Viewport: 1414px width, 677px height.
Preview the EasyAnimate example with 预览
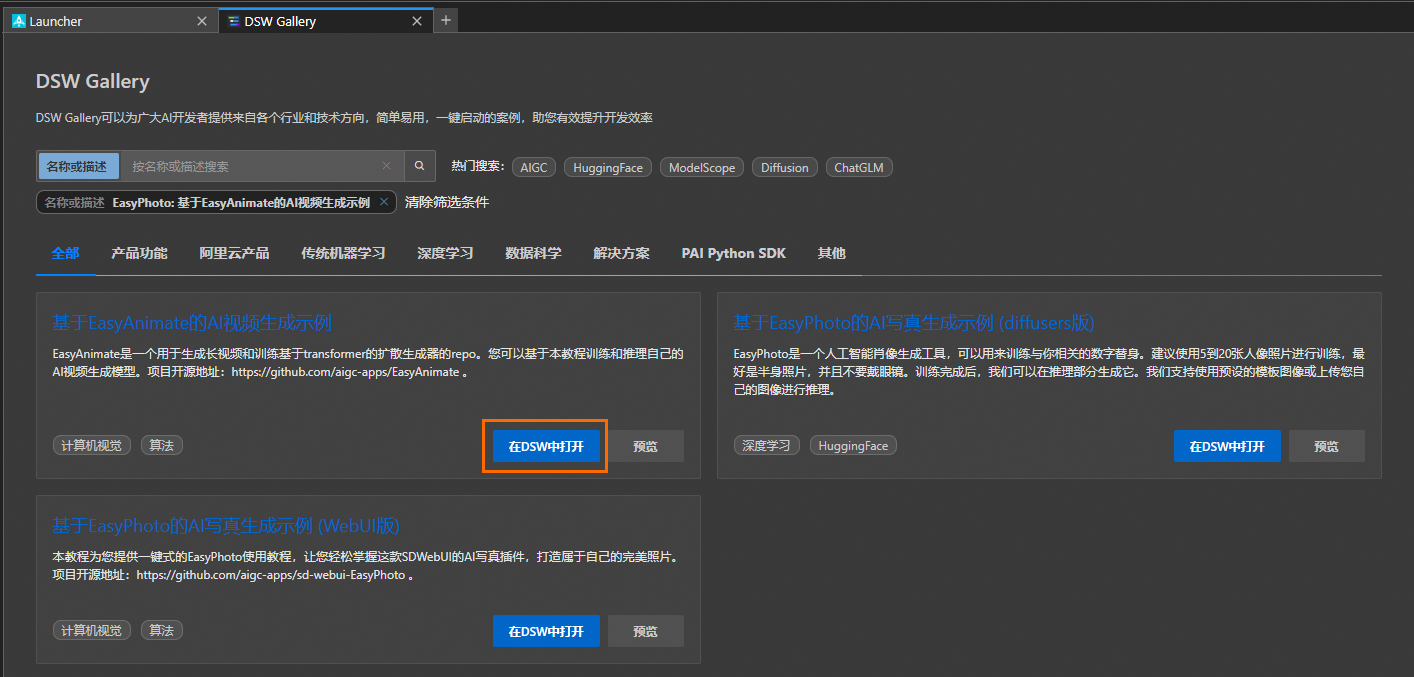coord(646,446)
